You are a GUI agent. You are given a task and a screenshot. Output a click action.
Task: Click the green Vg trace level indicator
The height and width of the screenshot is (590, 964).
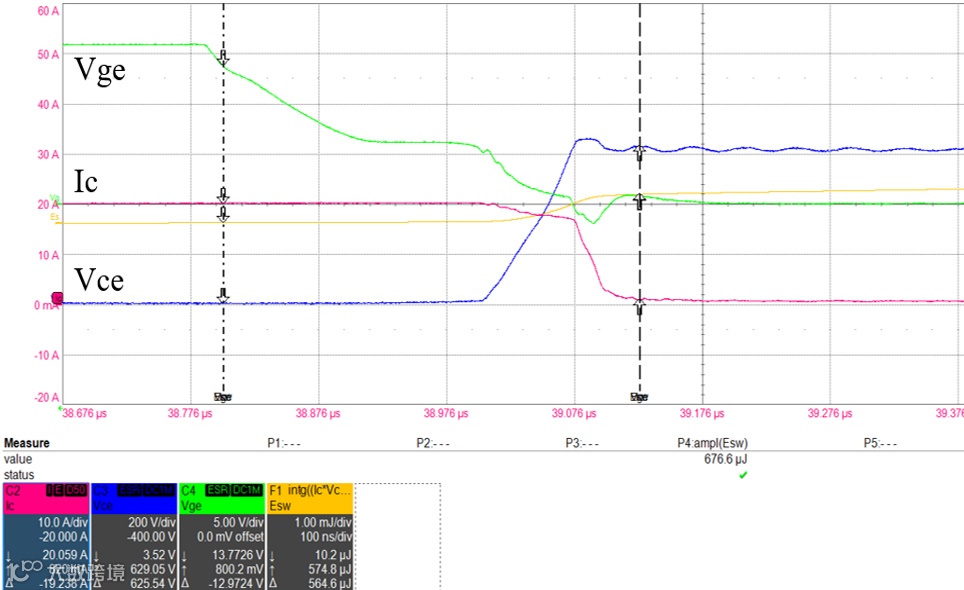(x=55, y=197)
